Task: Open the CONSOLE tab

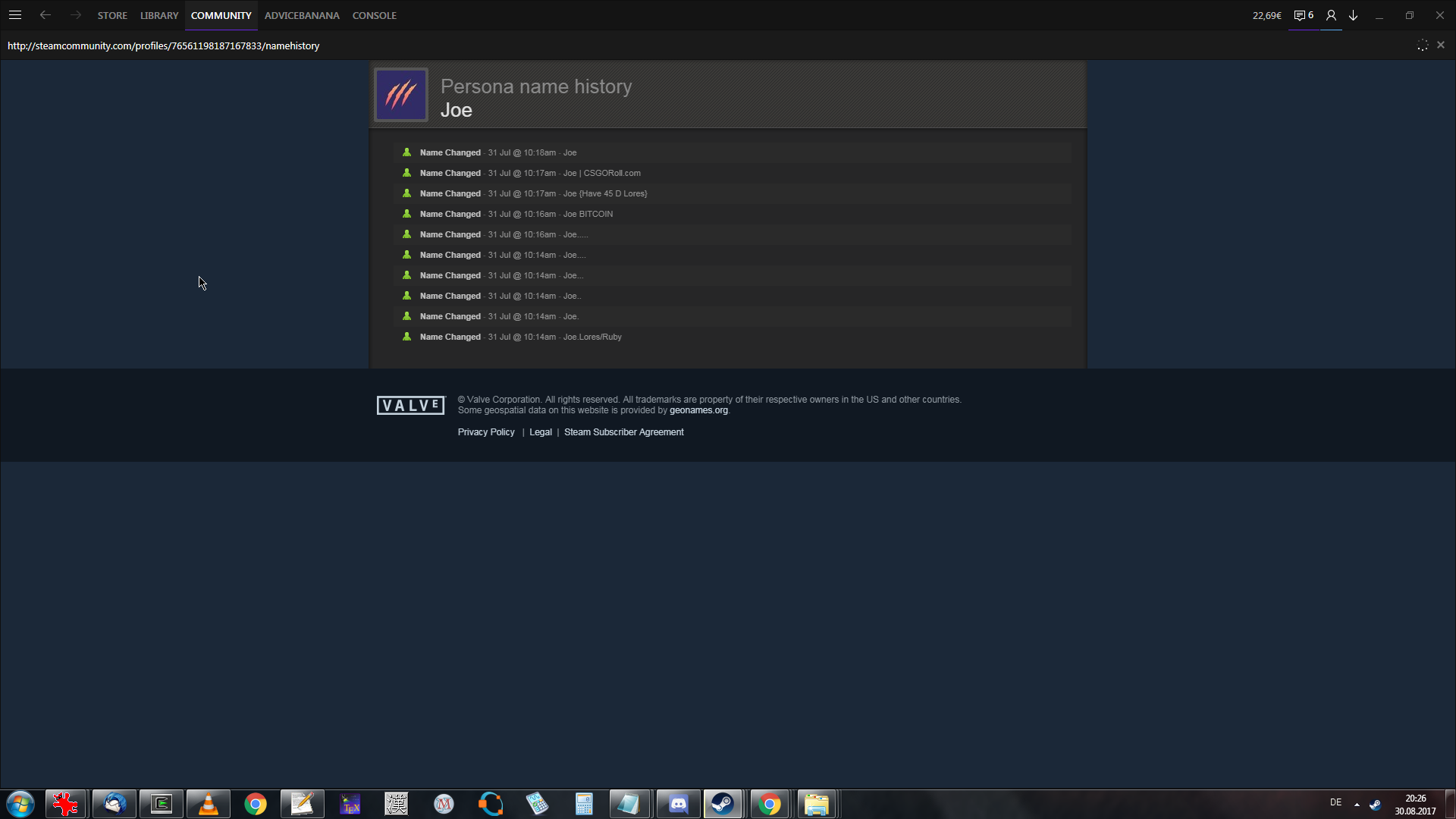Action: click(x=375, y=15)
